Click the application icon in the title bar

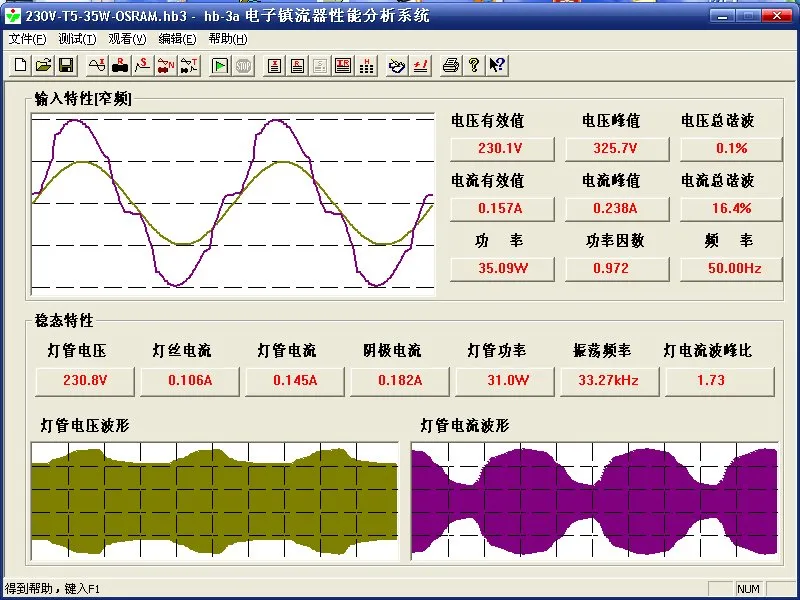pos(13,16)
